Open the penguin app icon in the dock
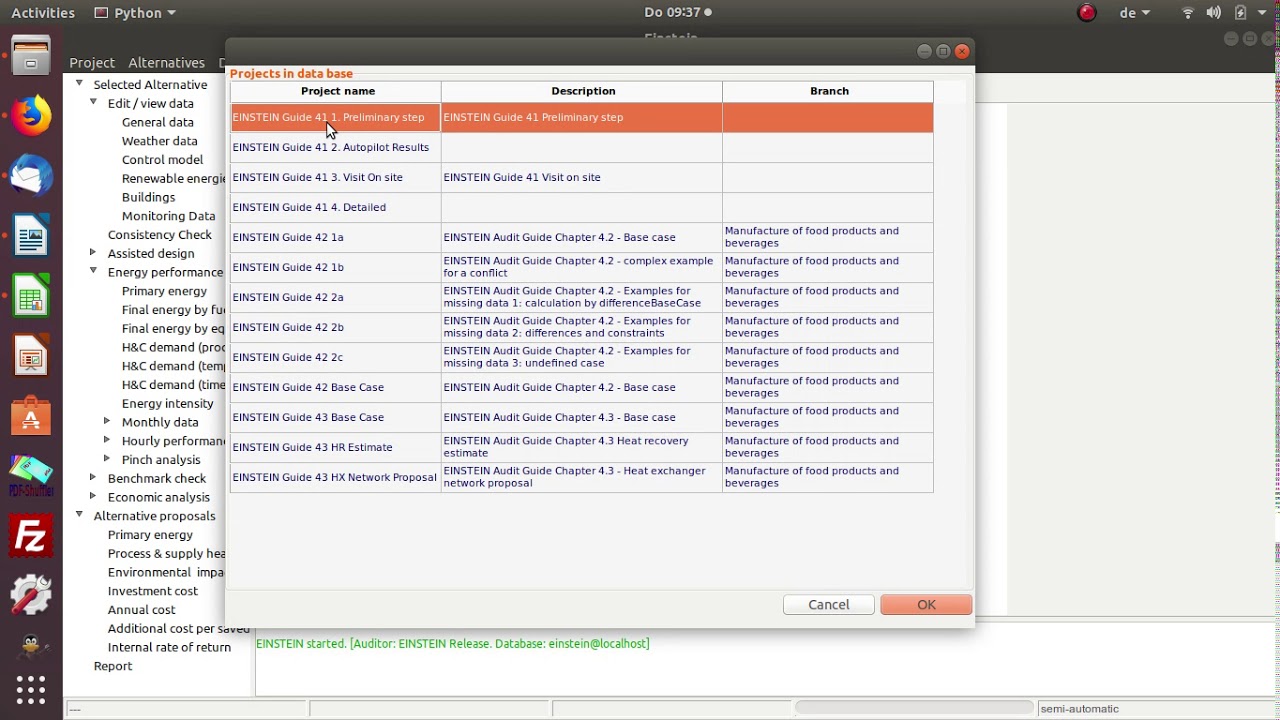The height and width of the screenshot is (720, 1280). 31,646
